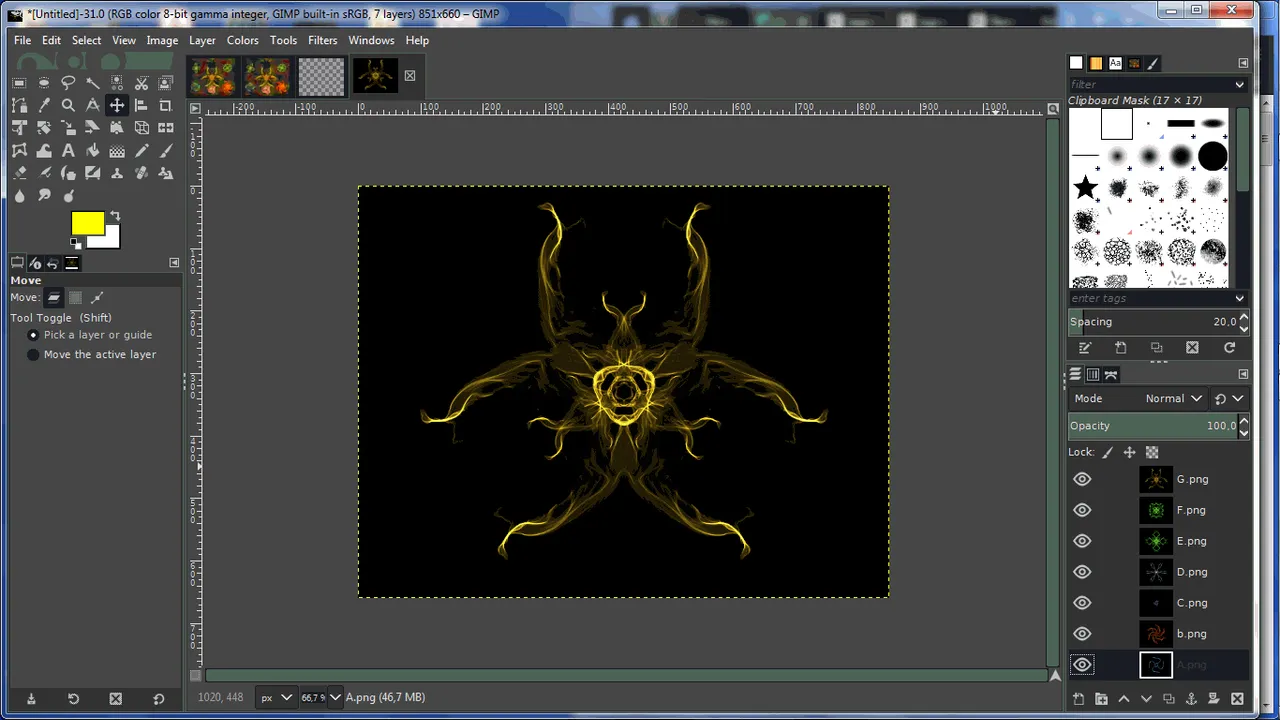Toggle visibility of the A.png layer
The height and width of the screenshot is (720, 1280).
(1082, 665)
